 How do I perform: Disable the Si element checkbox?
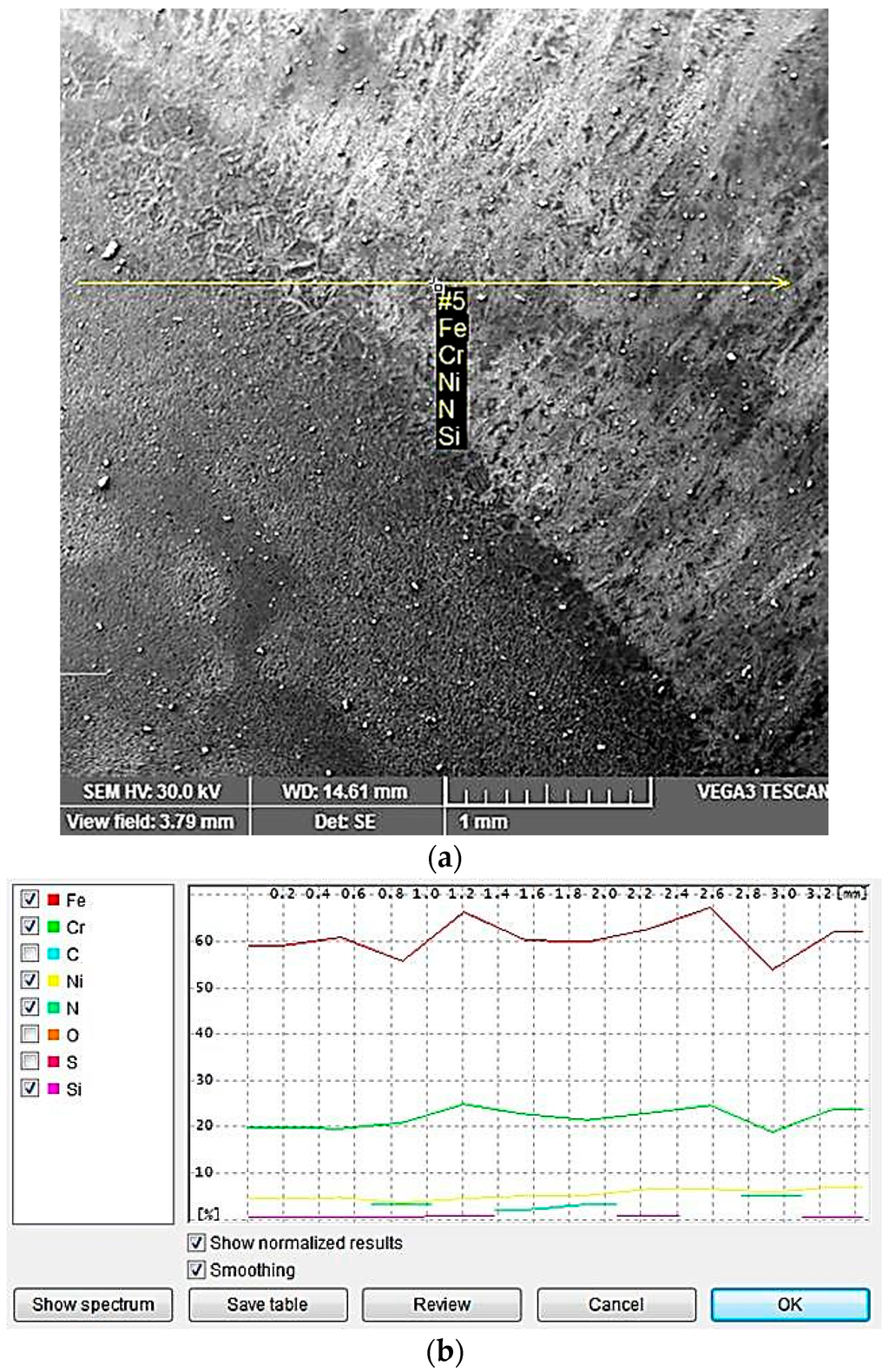point(30,1088)
